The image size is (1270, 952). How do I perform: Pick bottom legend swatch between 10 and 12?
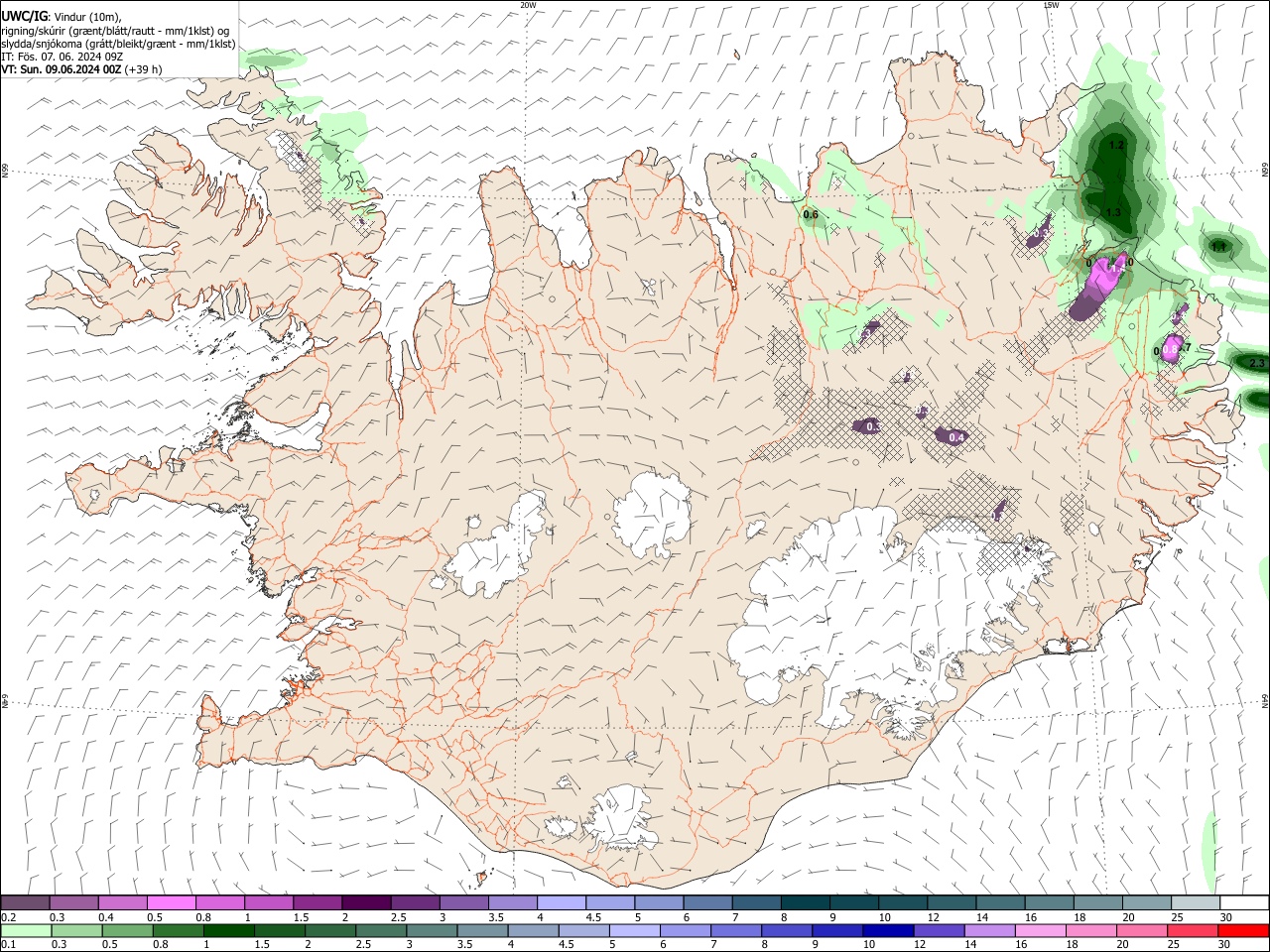[888, 930]
